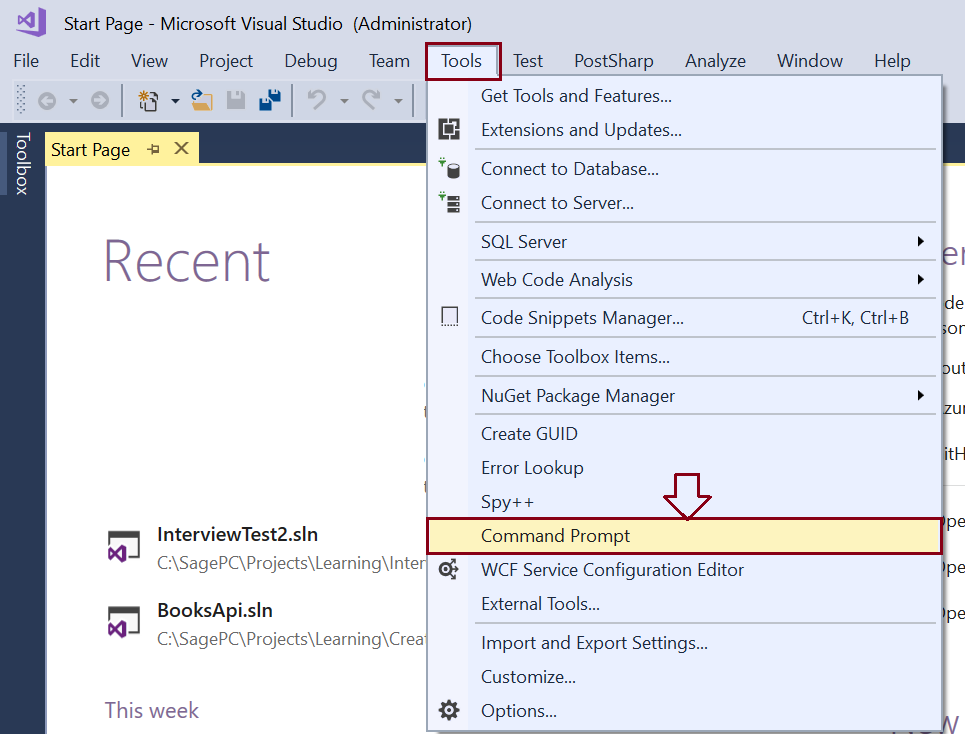Open the PostSharp menu

point(614,61)
